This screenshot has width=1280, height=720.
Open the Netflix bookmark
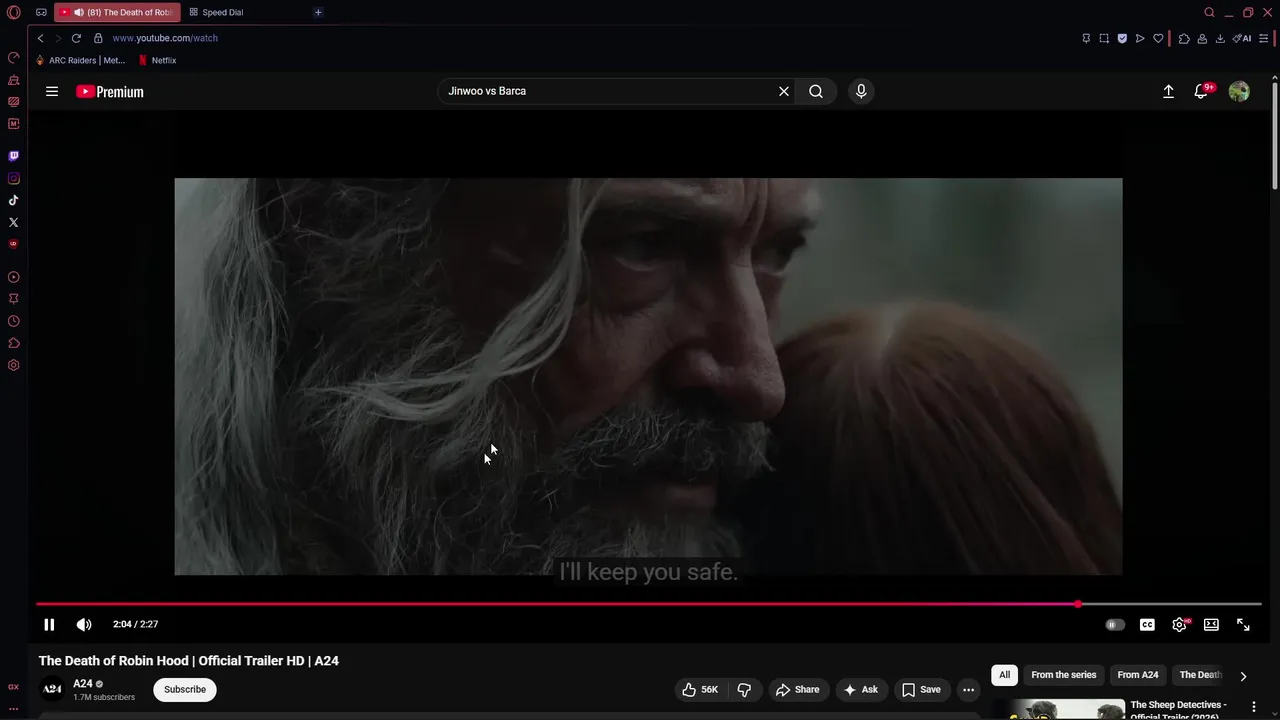pyautogui.click(x=158, y=60)
